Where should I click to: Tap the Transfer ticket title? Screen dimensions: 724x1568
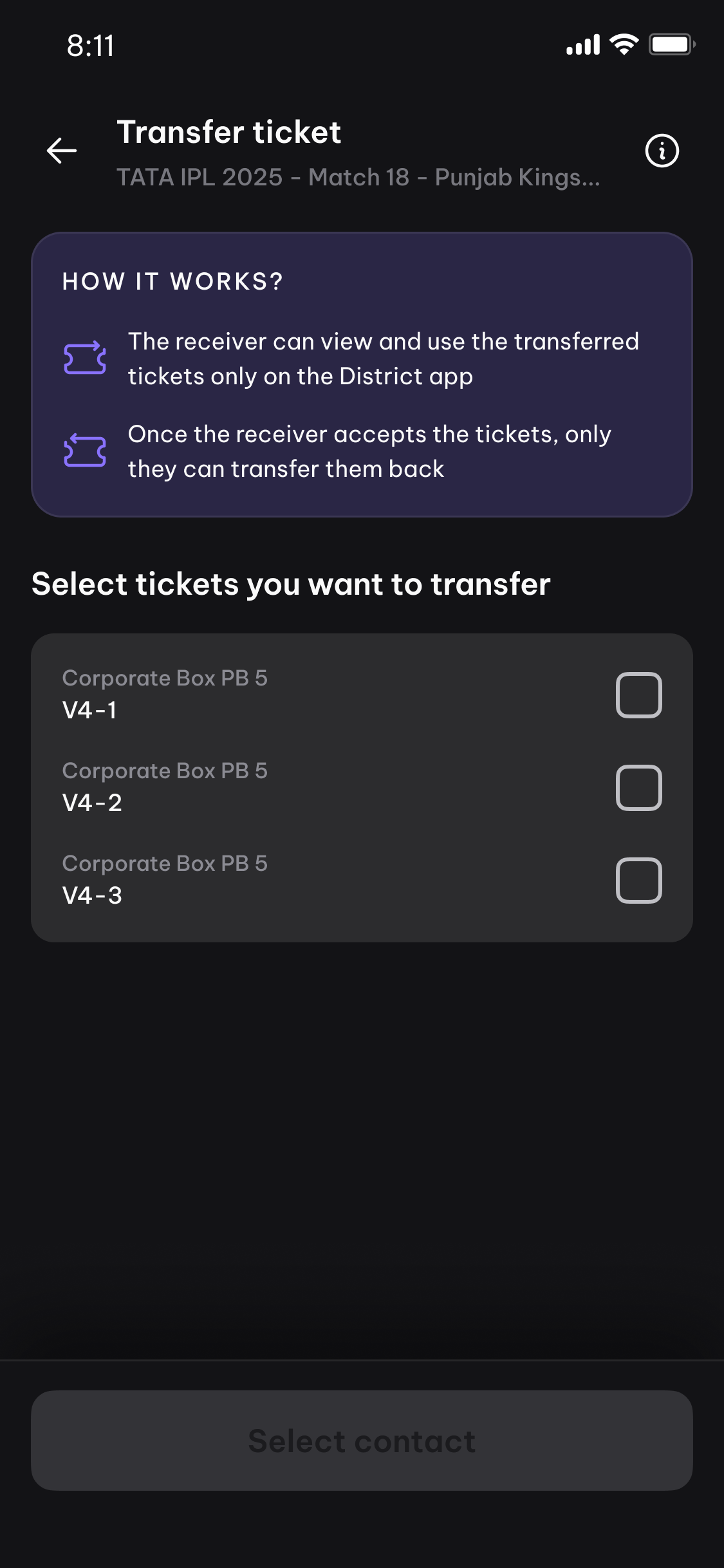coord(228,133)
